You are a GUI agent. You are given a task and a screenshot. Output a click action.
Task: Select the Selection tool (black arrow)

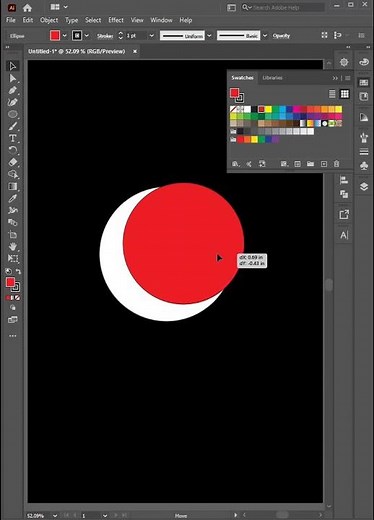[13, 66]
